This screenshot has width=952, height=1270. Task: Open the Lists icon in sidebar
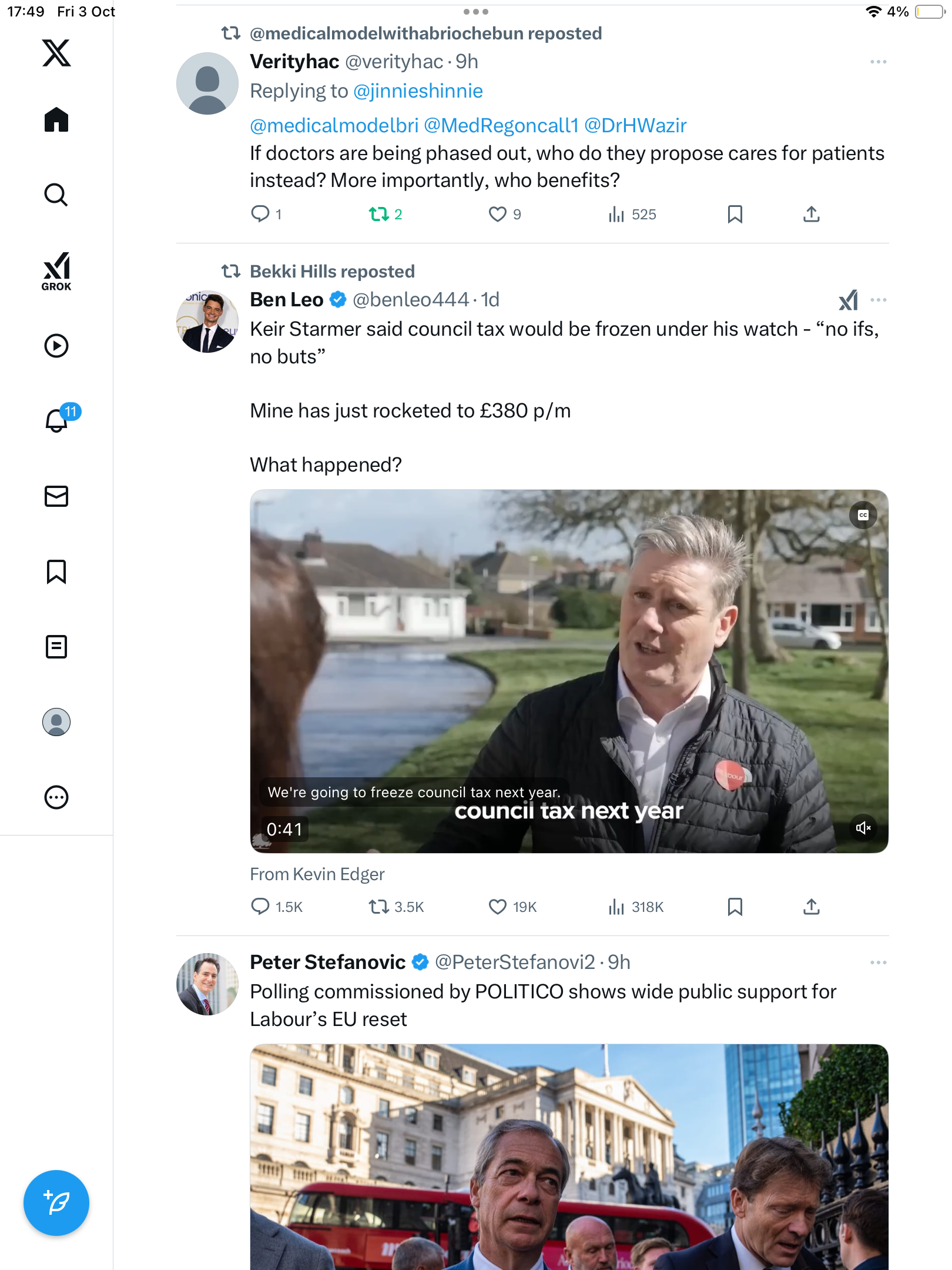(x=56, y=647)
